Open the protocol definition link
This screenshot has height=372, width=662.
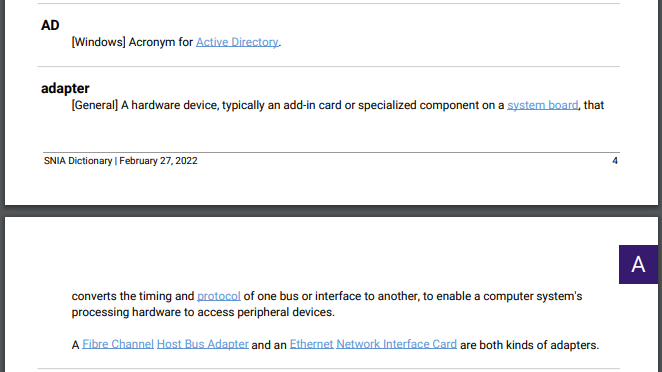[x=219, y=296]
